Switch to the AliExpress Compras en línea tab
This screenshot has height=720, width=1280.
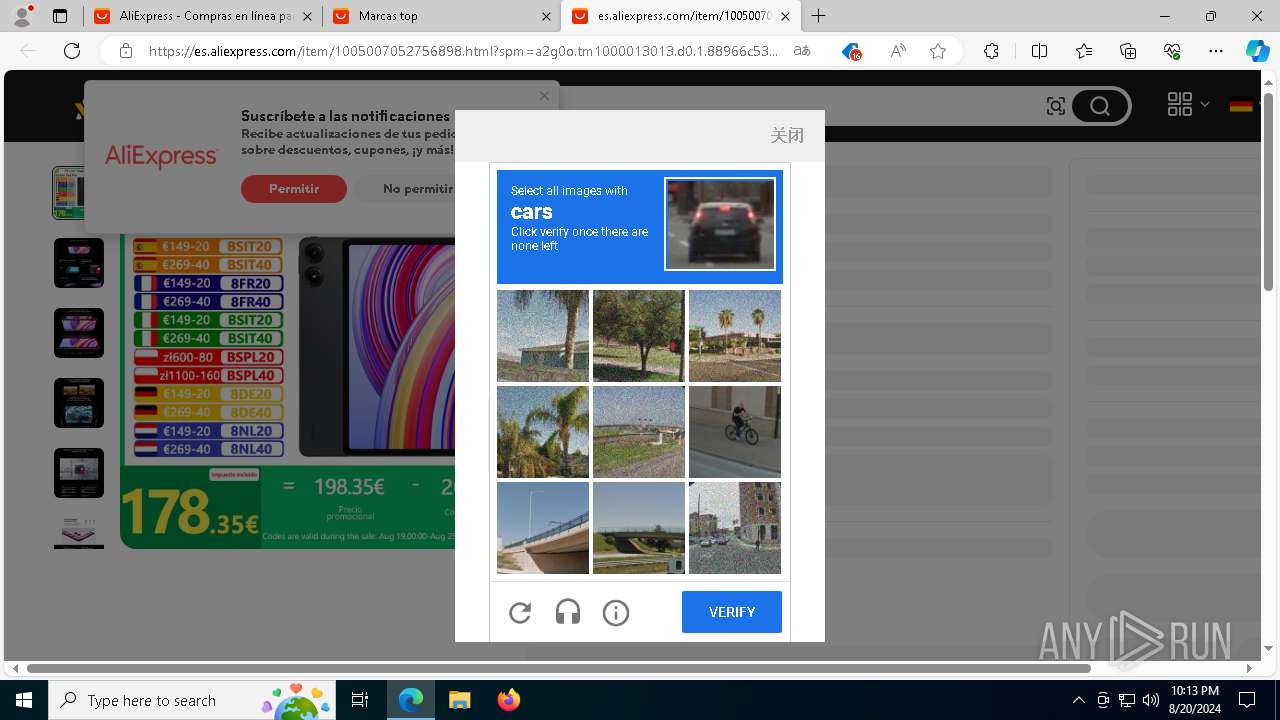click(203, 16)
